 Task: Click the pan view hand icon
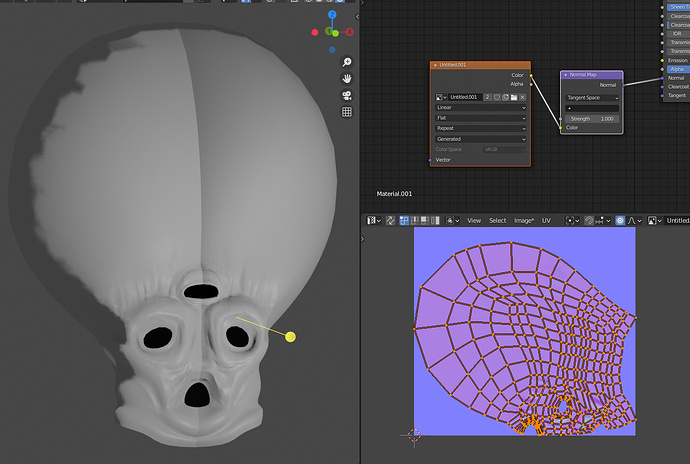coord(347,79)
